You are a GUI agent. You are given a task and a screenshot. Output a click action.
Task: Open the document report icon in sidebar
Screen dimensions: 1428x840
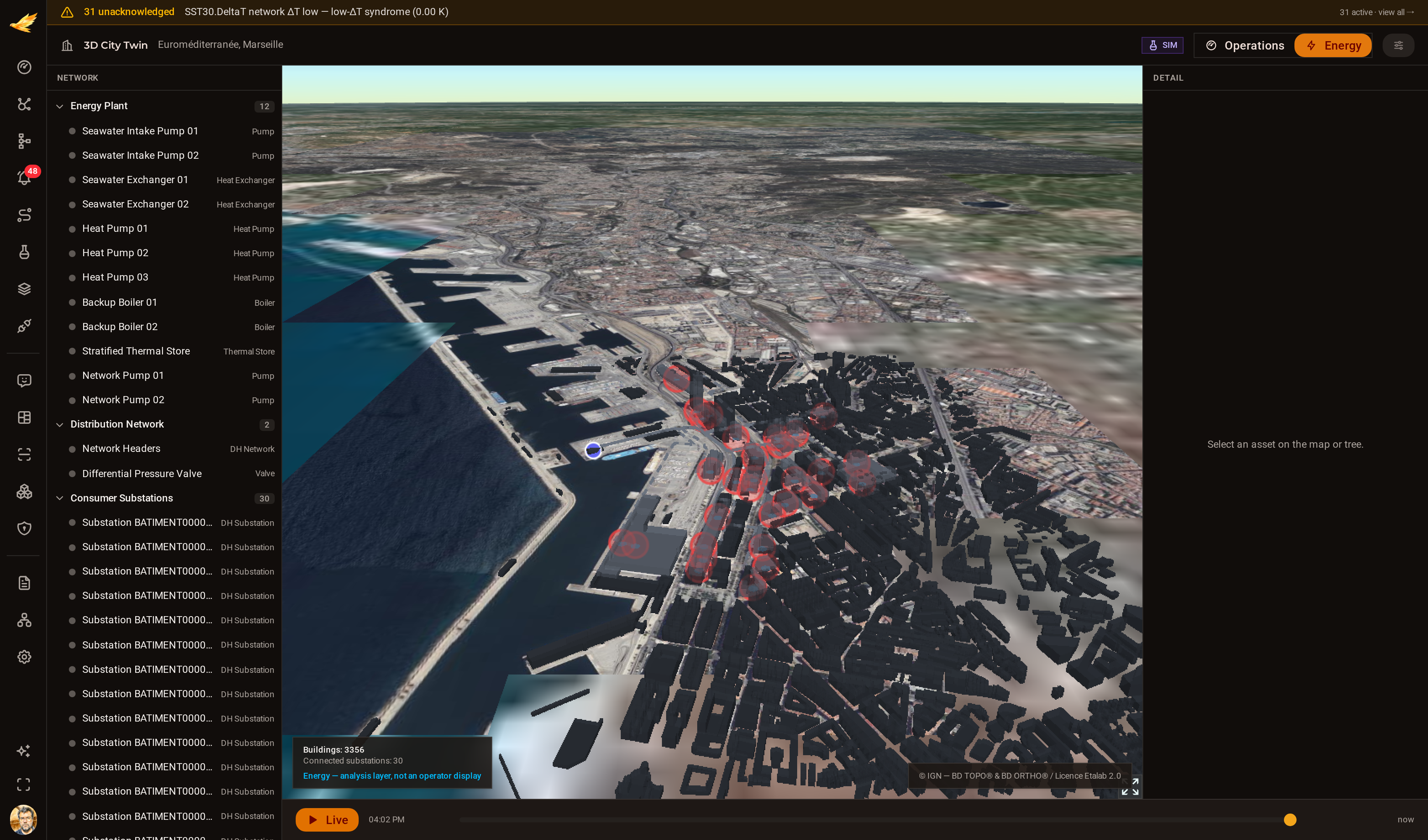[x=24, y=583]
